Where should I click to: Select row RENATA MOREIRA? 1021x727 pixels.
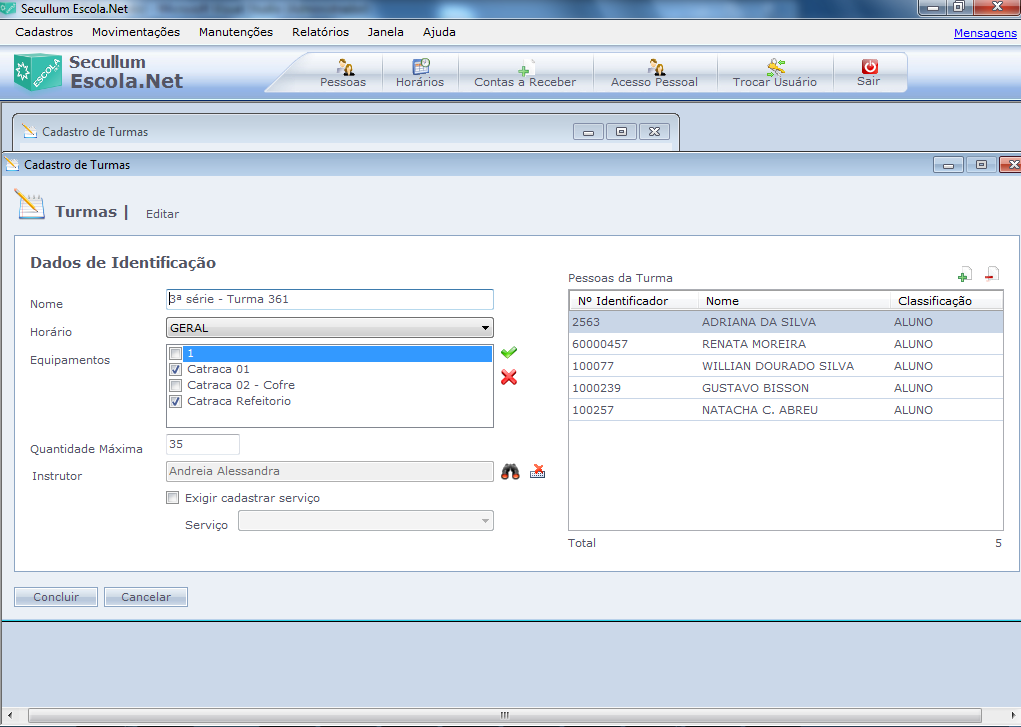(x=786, y=344)
